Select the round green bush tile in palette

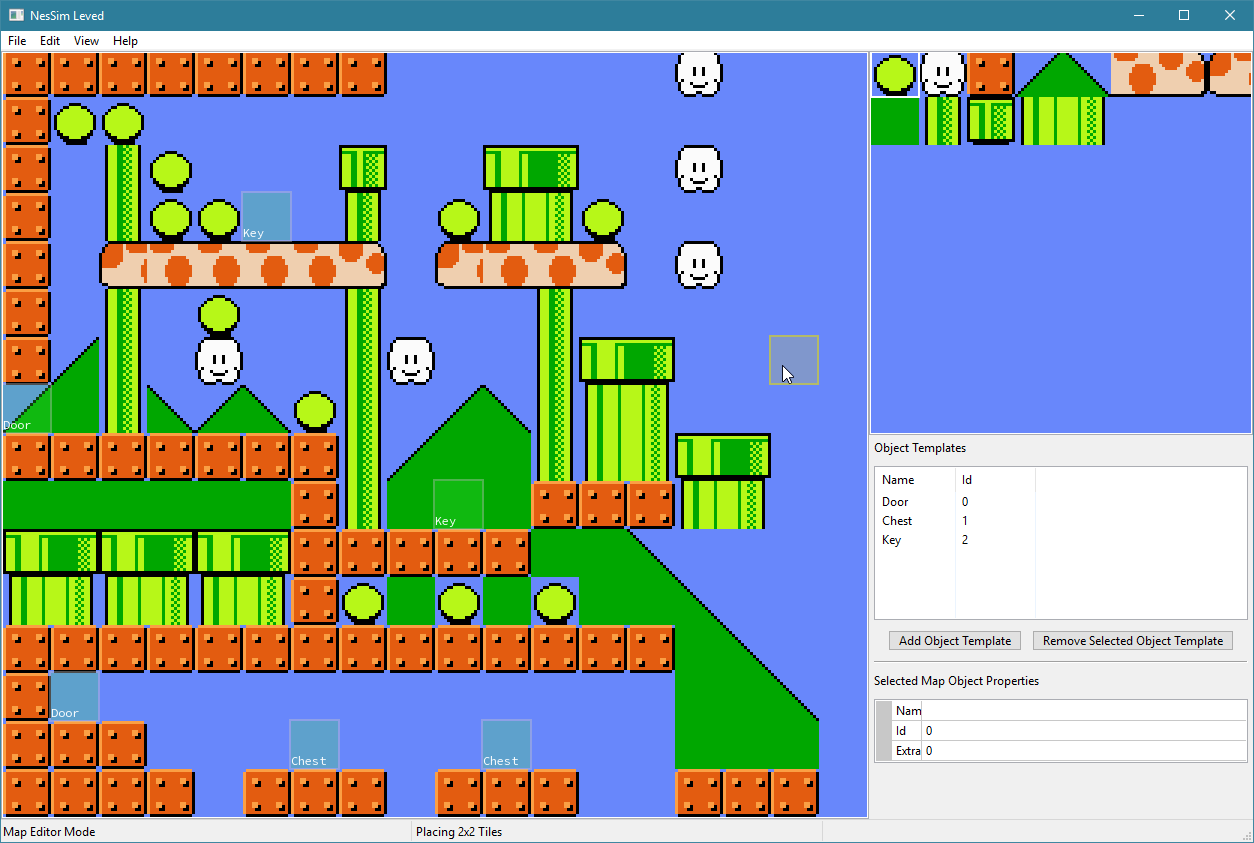click(x=895, y=74)
